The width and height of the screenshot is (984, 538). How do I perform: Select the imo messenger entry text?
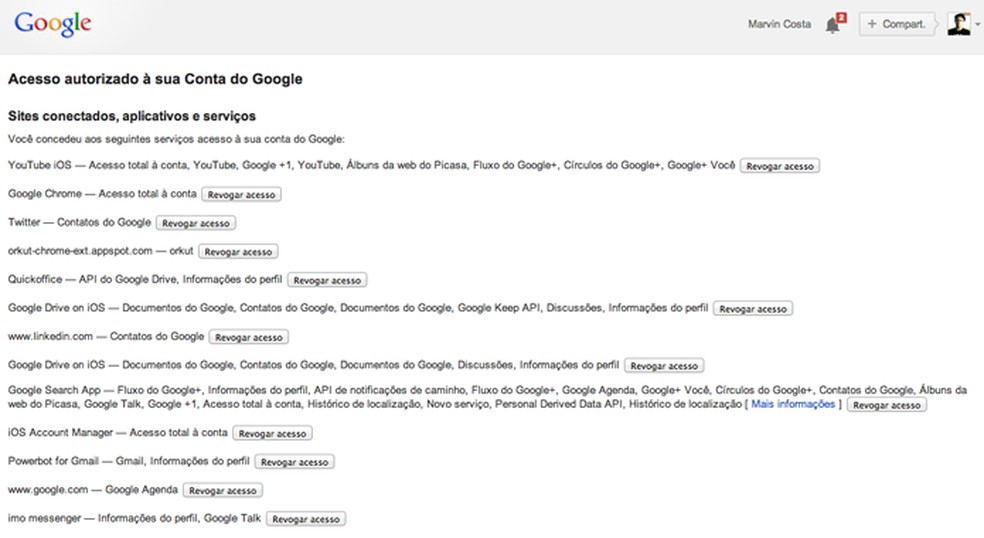tap(134, 518)
